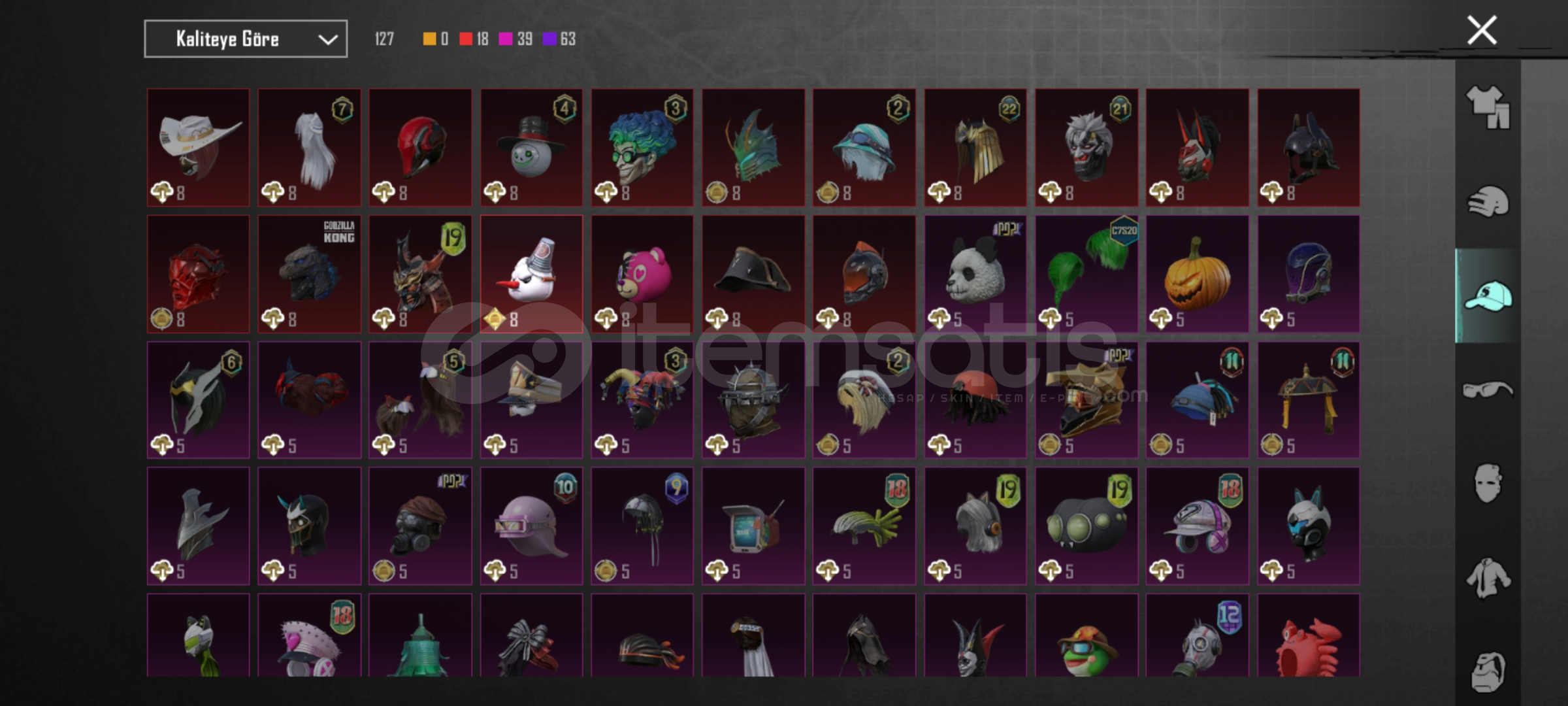
Task: Open the face mask category icon
Action: [1488, 484]
